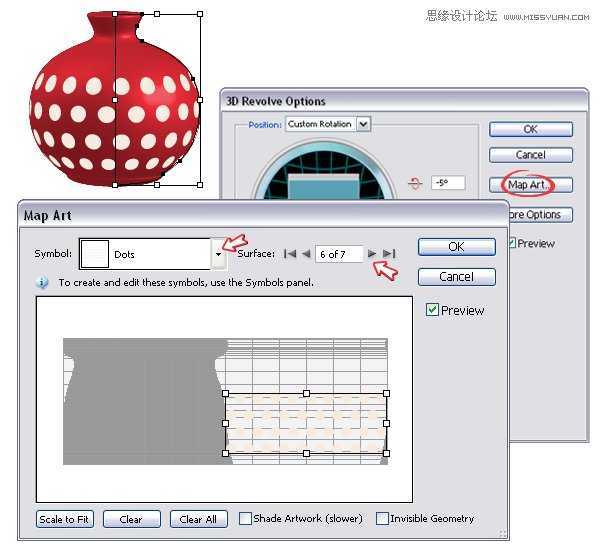Click the info icon beside symbols hint
This screenshot has width=600, height=550.
point(42,283)
